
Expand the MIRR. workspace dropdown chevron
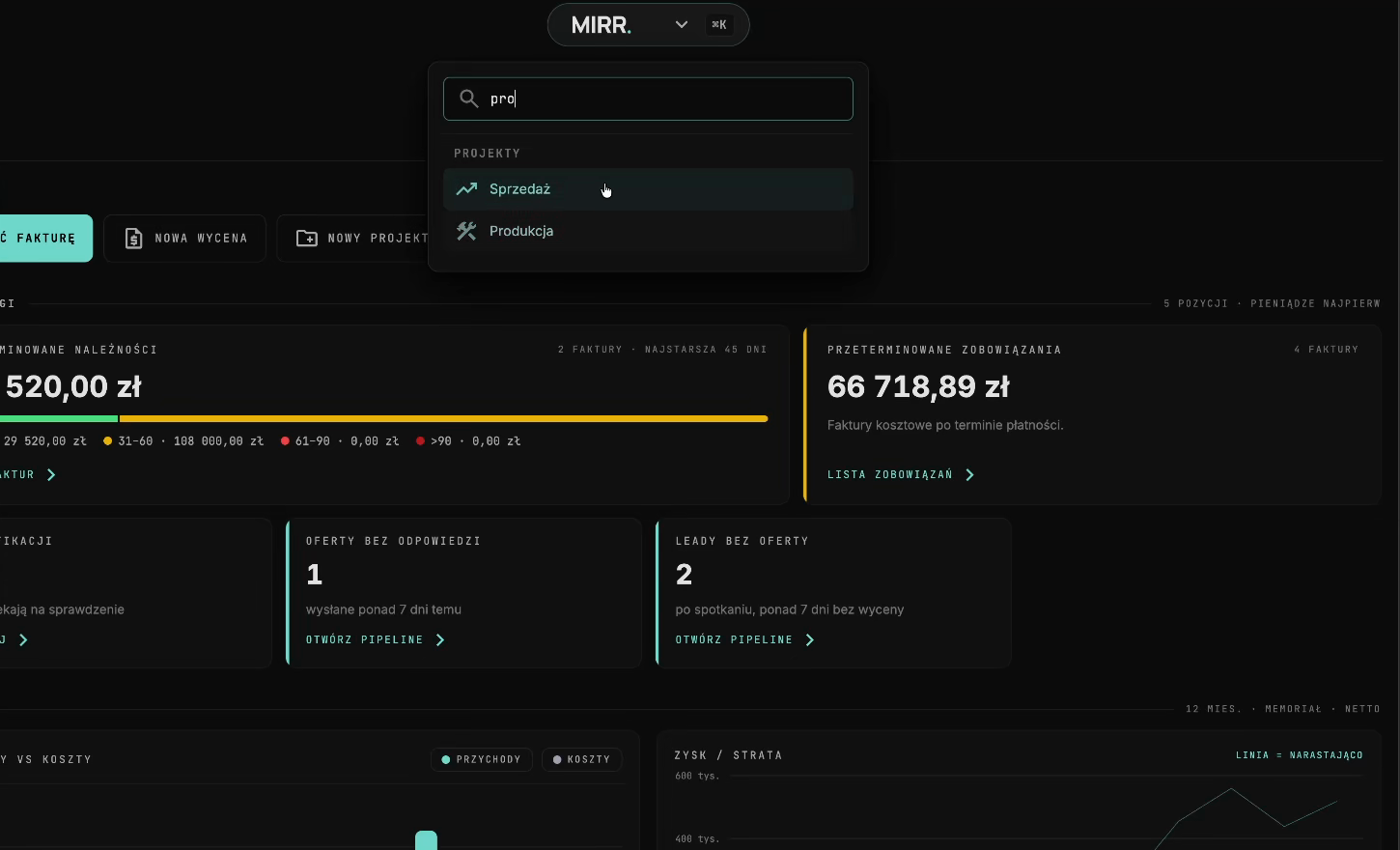[x=682, y=25]
